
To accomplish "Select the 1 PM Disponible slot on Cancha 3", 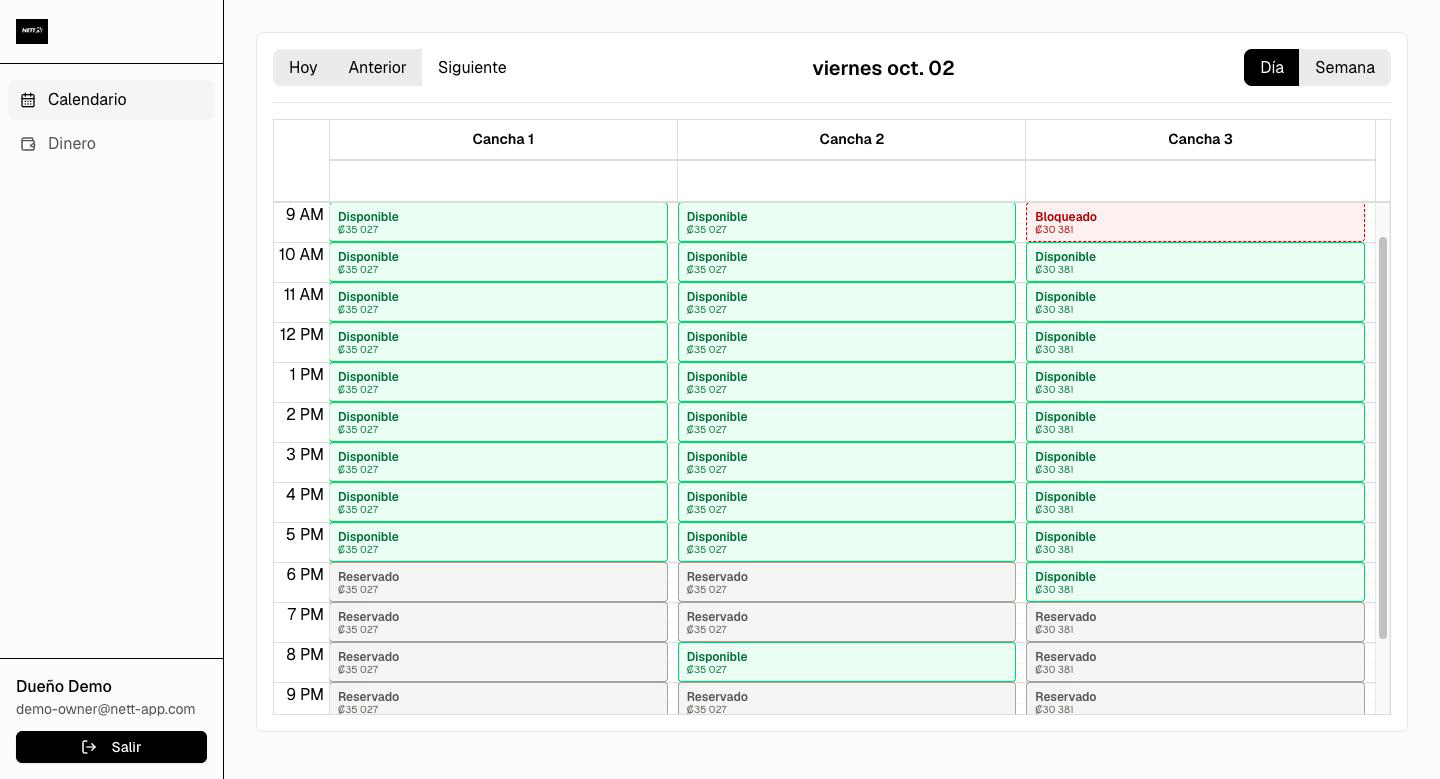I will [1195, 382].
